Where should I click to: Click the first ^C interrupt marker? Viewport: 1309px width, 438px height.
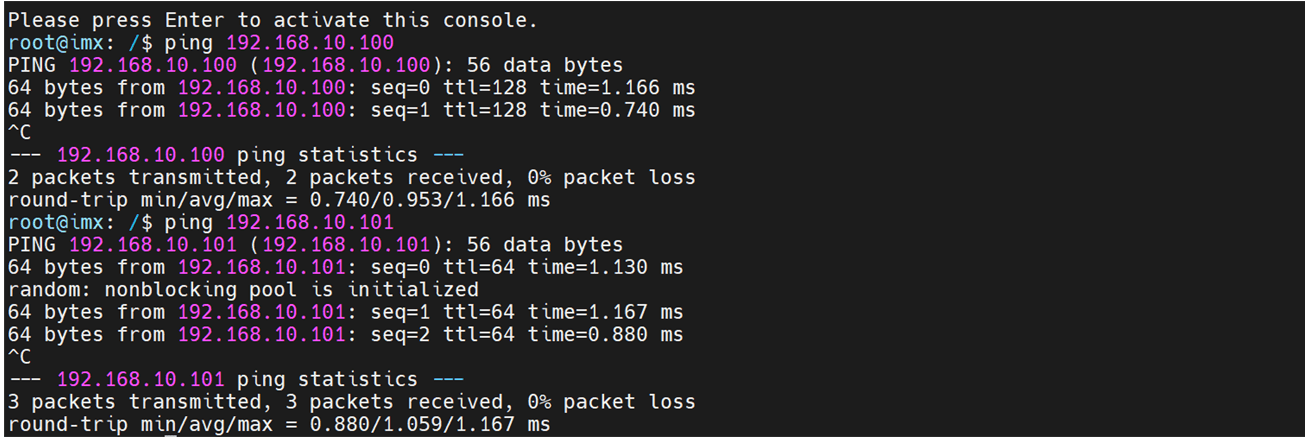(20, 132)
